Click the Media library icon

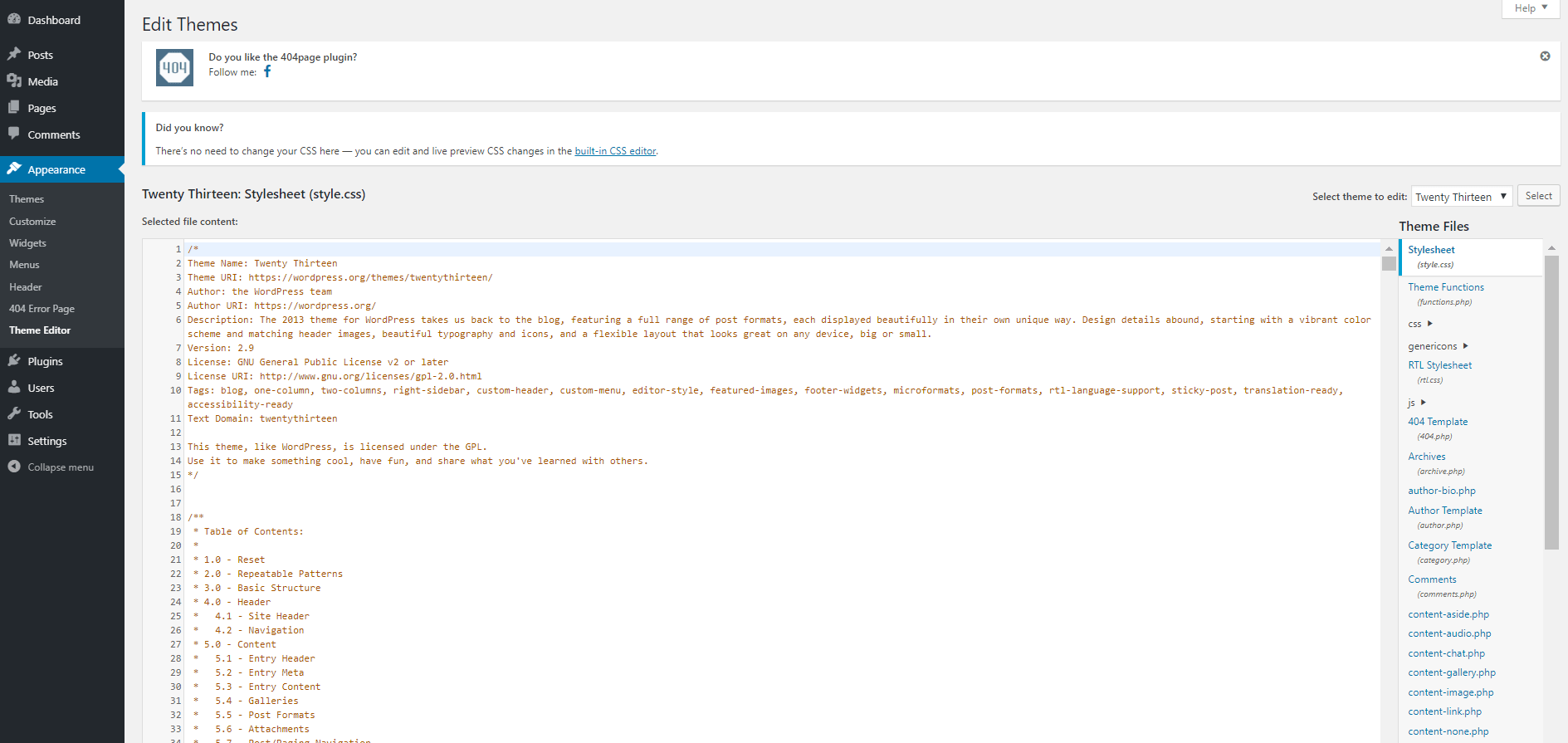(x=14, y=81)
